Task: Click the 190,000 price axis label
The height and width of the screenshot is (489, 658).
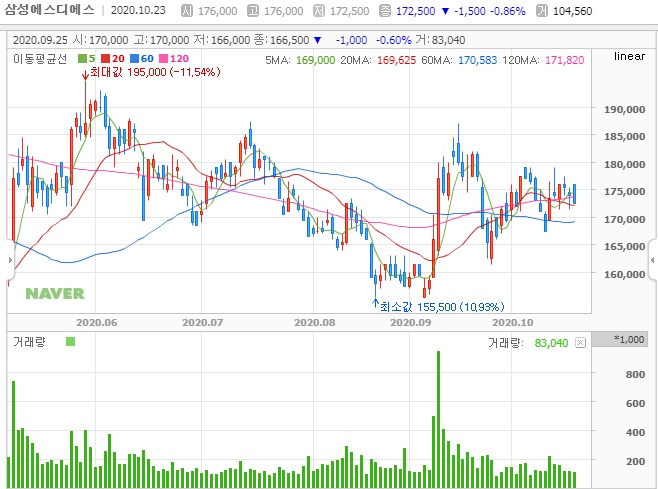Action: pyautogui.click(x=624, y=110)
